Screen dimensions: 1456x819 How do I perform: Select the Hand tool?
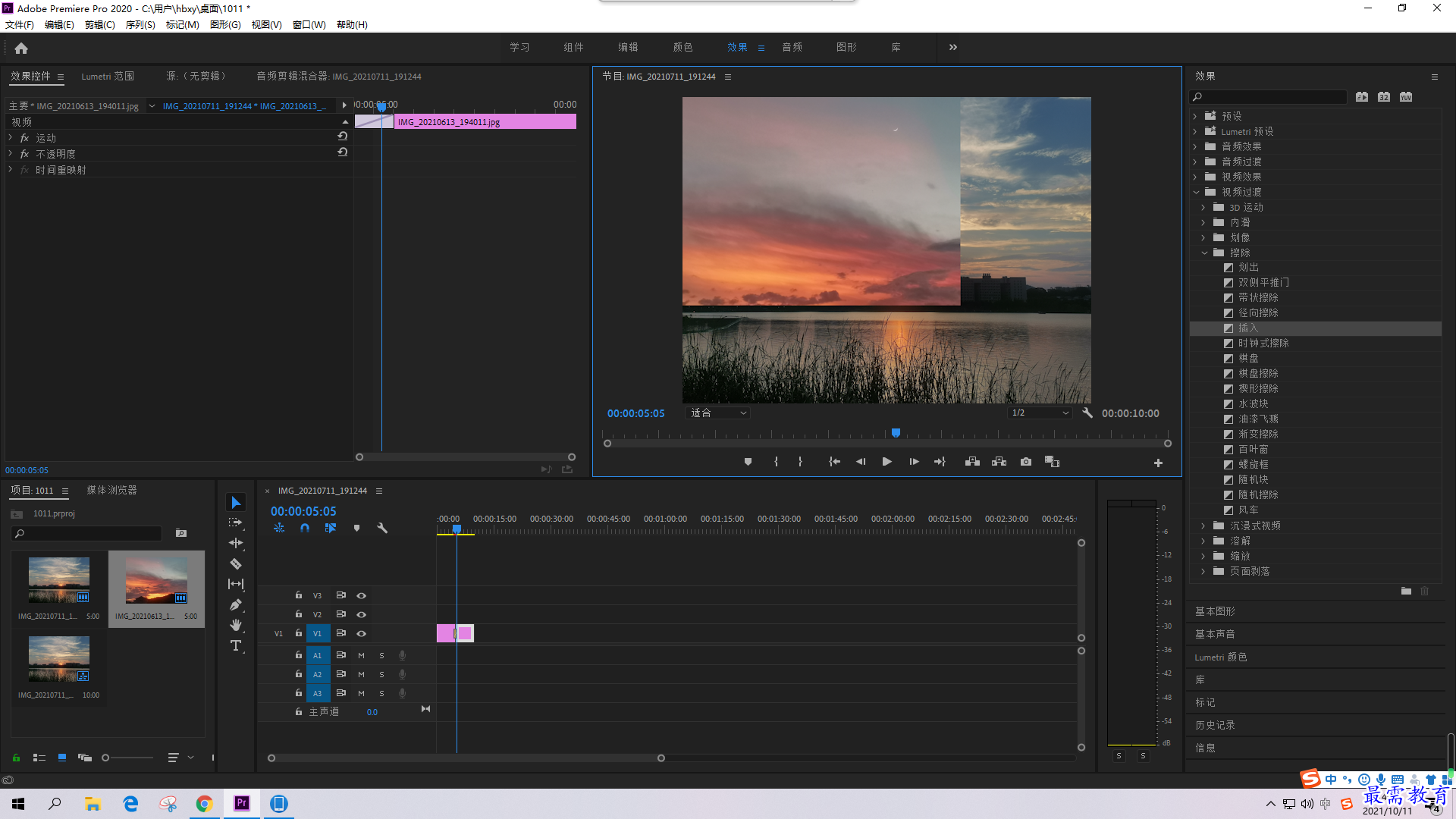pos(236,625)
